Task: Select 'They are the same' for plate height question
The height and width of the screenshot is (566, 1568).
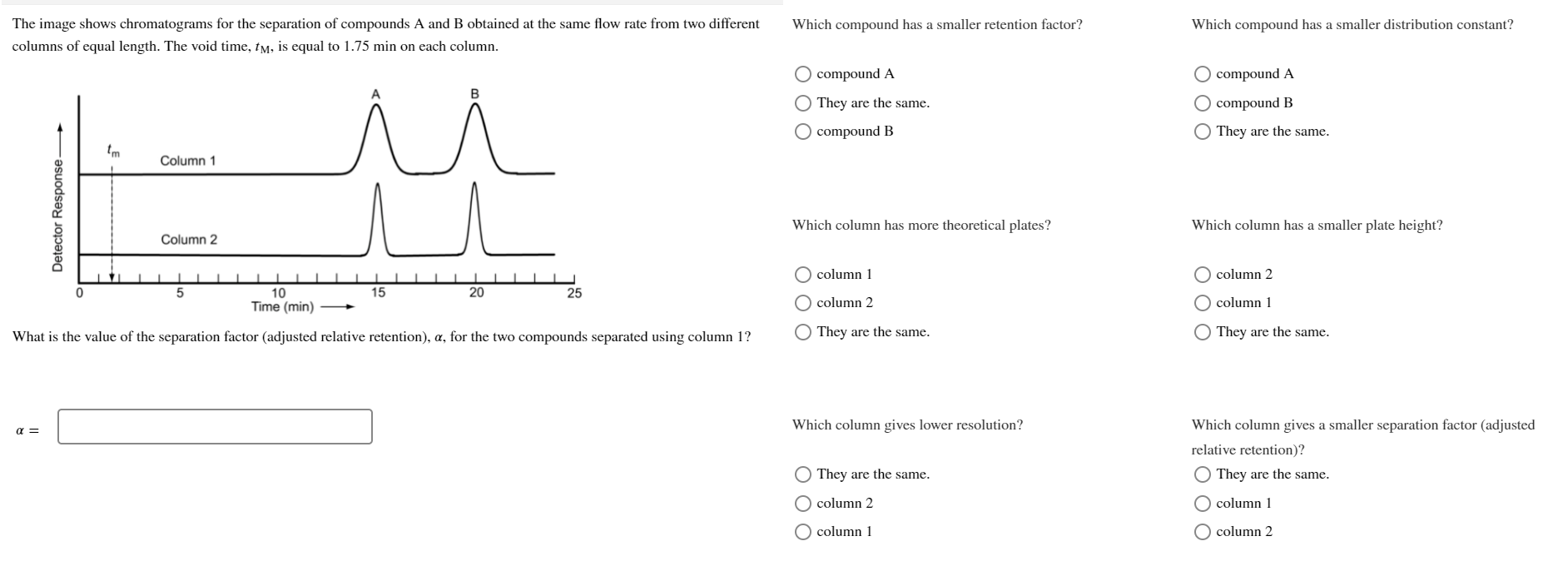Action: coord(1202,330)
